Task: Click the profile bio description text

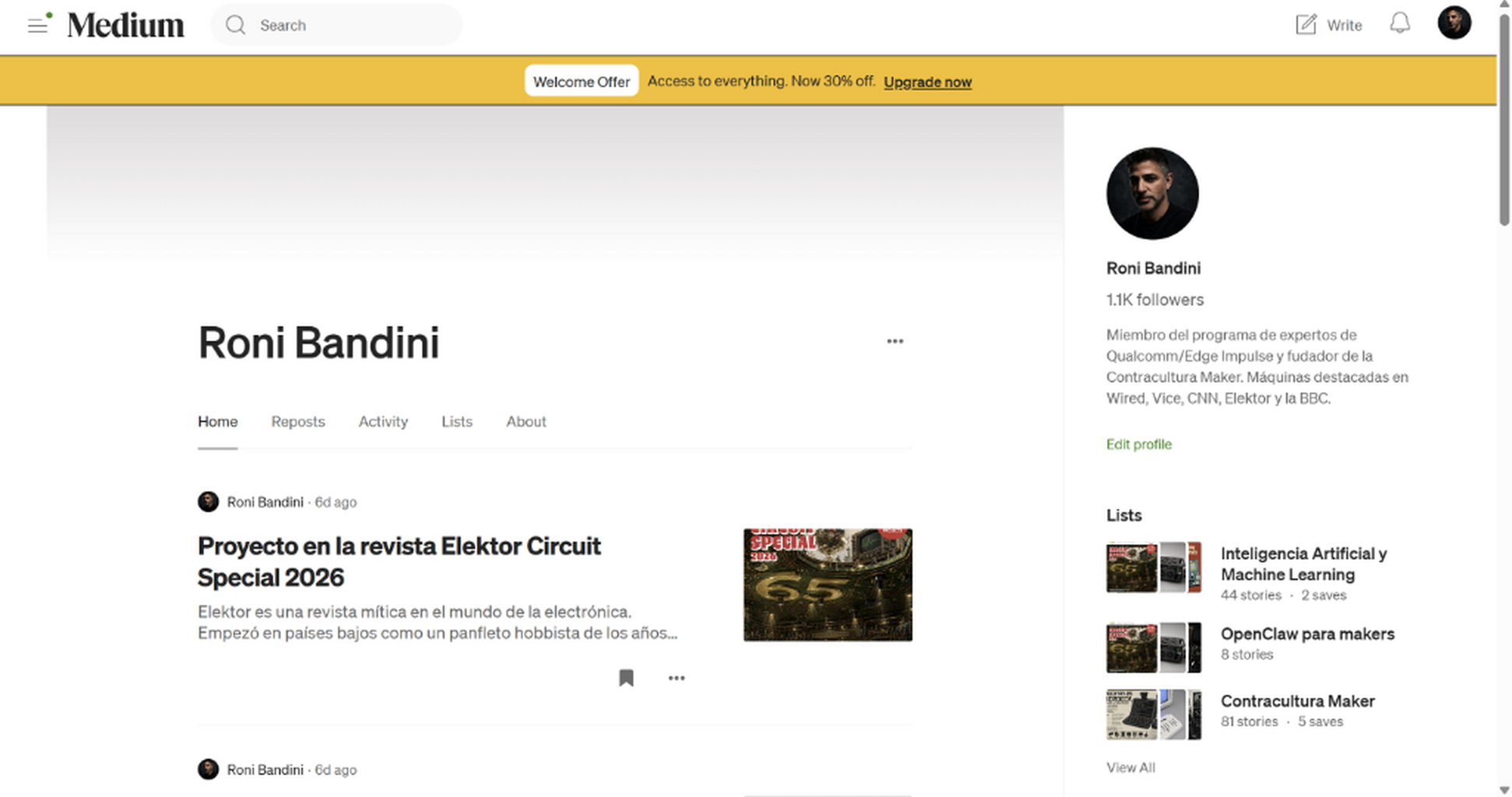Action: pyautogui.click(x=1257, y=367)
